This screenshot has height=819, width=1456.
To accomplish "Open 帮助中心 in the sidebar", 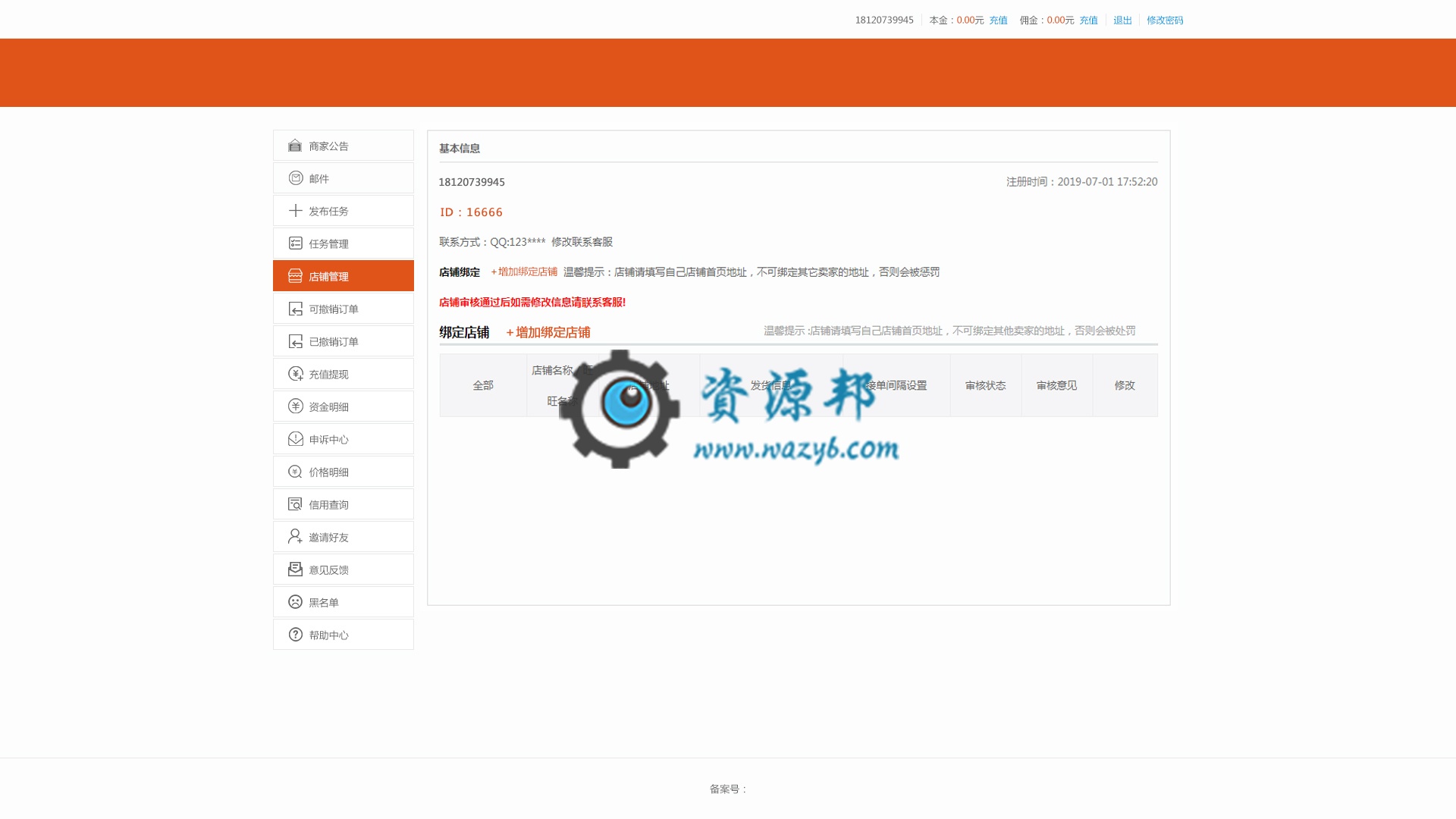I will (x=344, y=635).
